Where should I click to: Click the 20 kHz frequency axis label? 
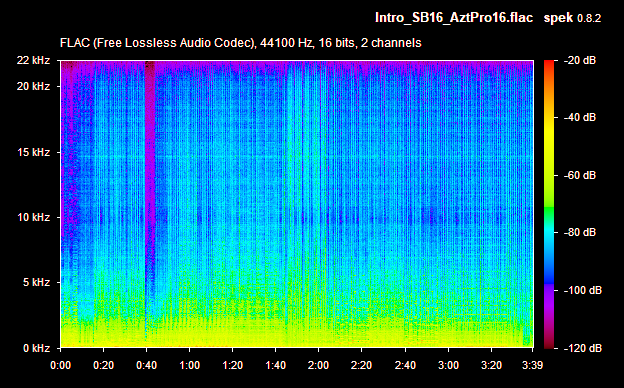pos(33,86)
